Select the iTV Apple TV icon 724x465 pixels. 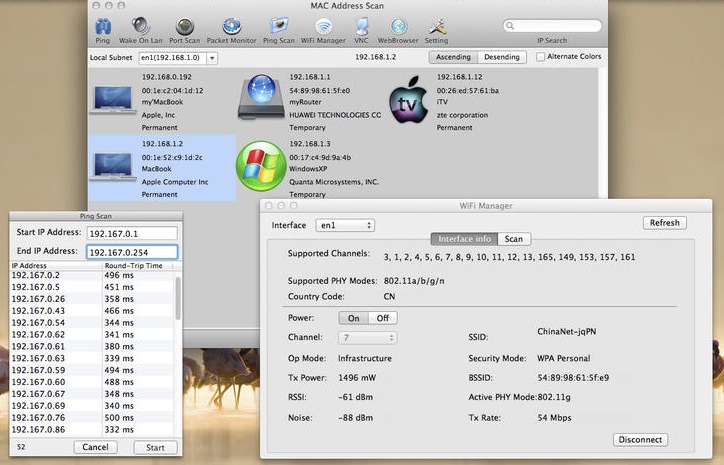[x=409, y=99]
